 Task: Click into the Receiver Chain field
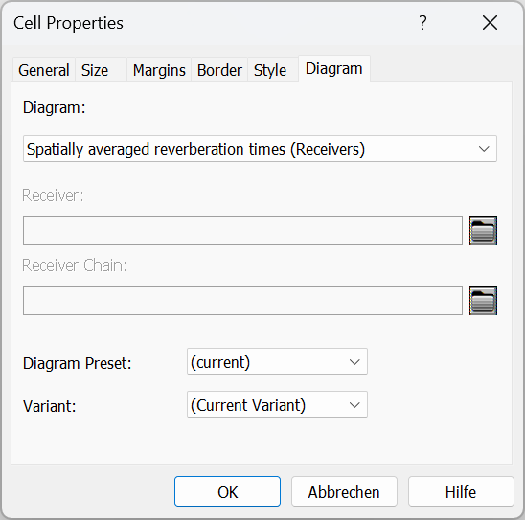243,300
